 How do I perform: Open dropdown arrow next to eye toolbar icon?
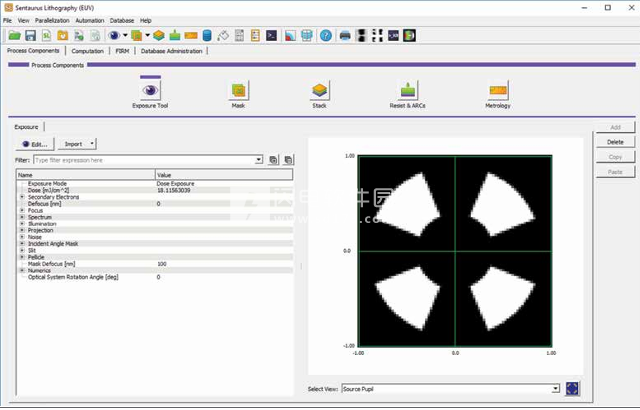pyautogui.click(x=125, y=35)
